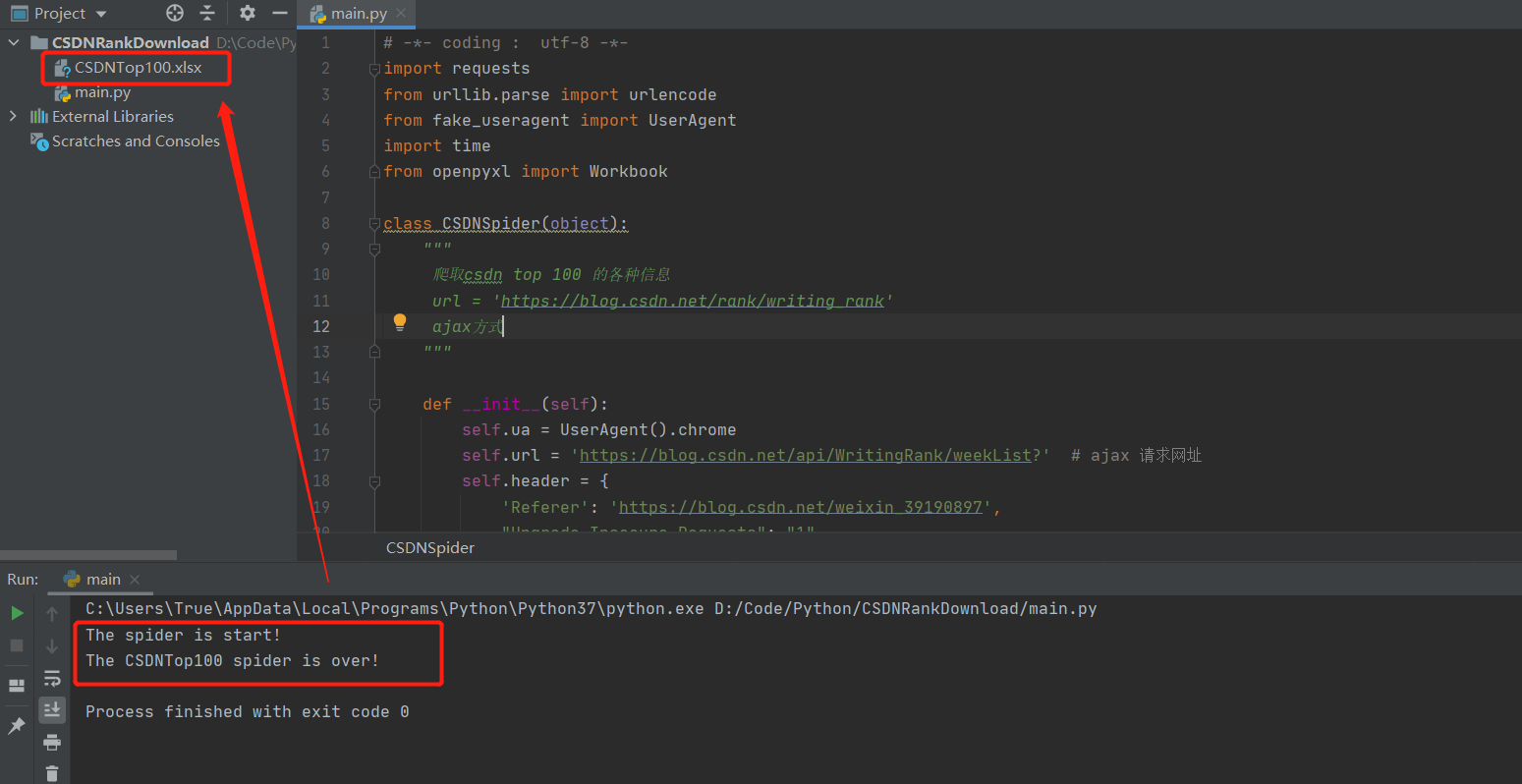This screenshot has height=784, width=1522.
Task: Select the main tab in Run panel
Action: [100, 579]
